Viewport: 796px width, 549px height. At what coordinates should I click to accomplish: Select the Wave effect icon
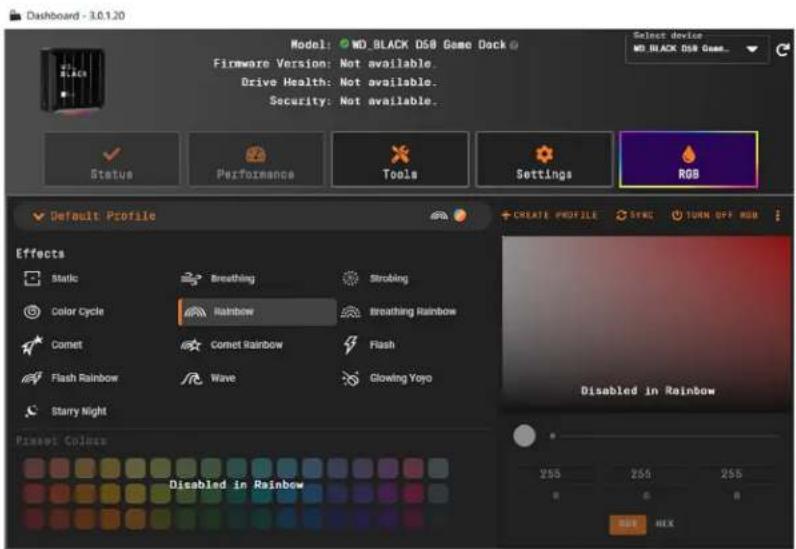pyautogui.click(x=192, y=378)
